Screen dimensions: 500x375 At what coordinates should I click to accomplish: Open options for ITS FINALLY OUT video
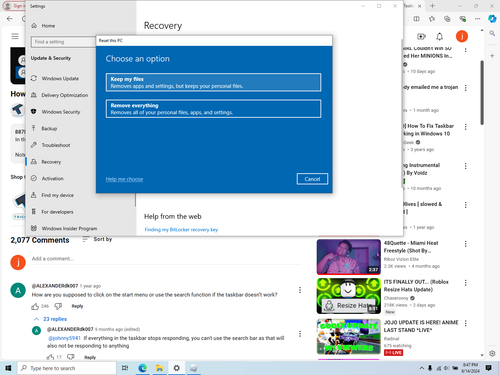[466, 283]
